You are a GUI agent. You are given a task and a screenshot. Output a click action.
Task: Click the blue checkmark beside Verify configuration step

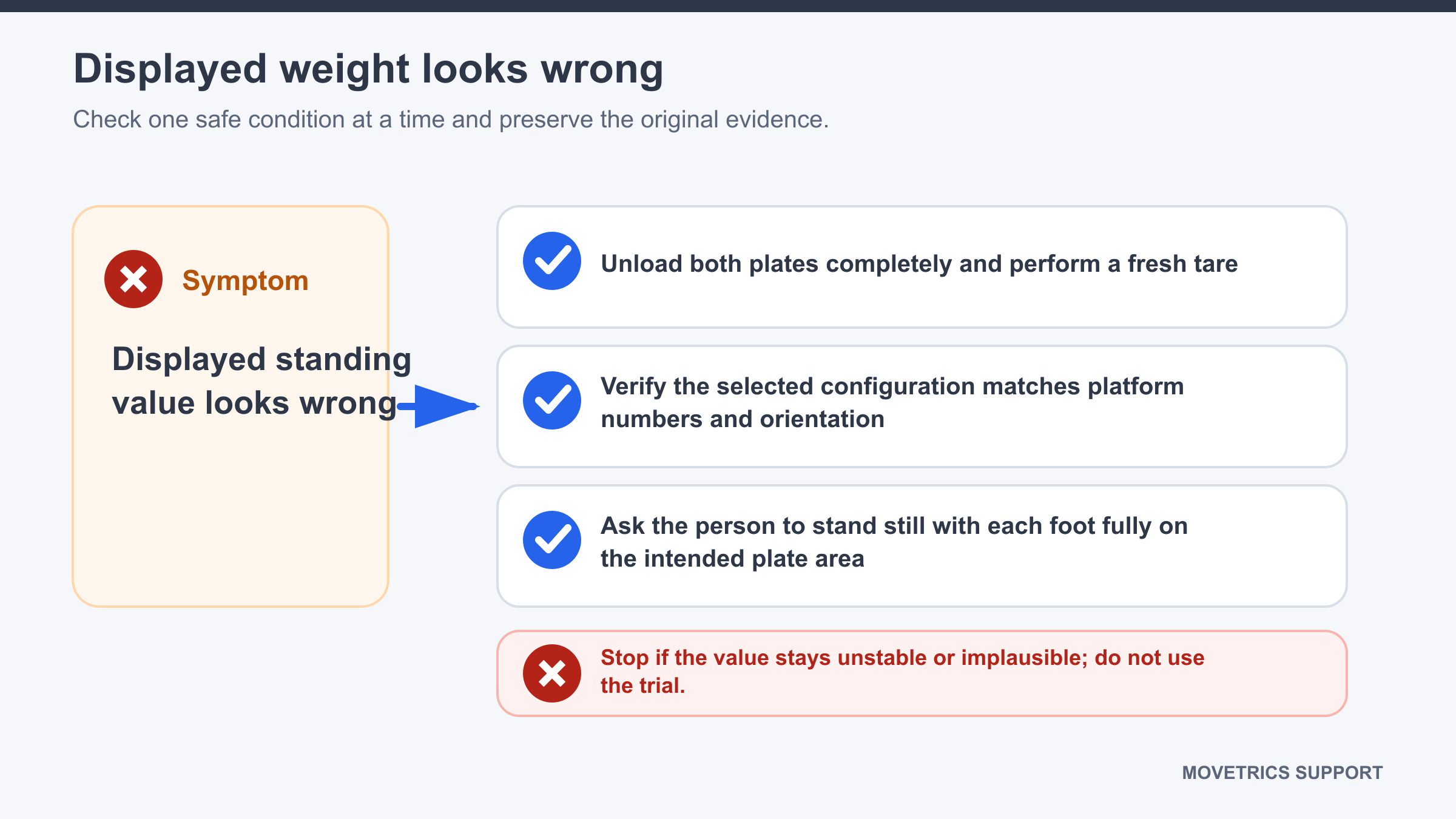coord(552,400)
